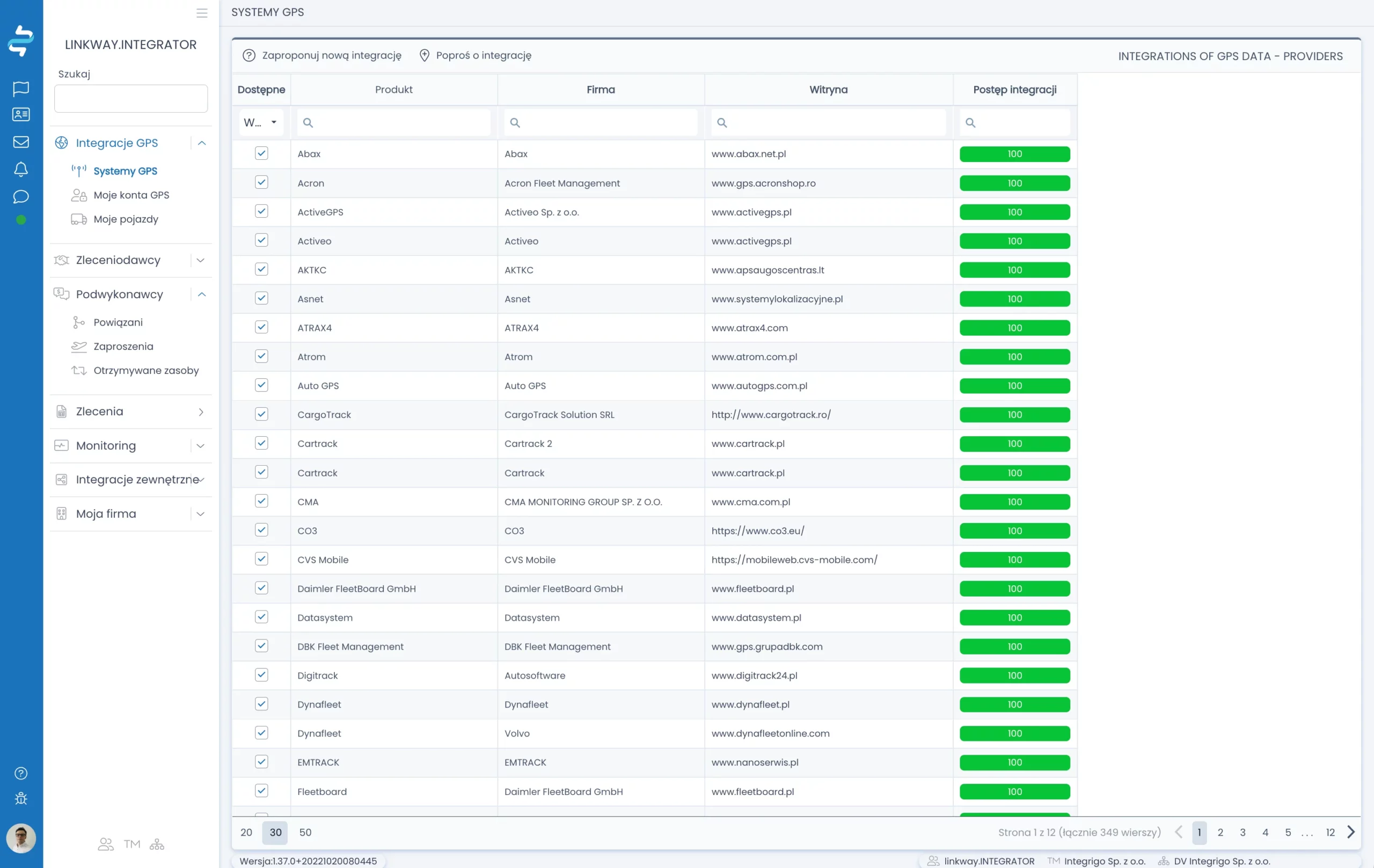Viewport: 1374px width, 868px height.
Task: Expand the Integracje zewnętrzne section chevron
Action: tap(202, 480)
